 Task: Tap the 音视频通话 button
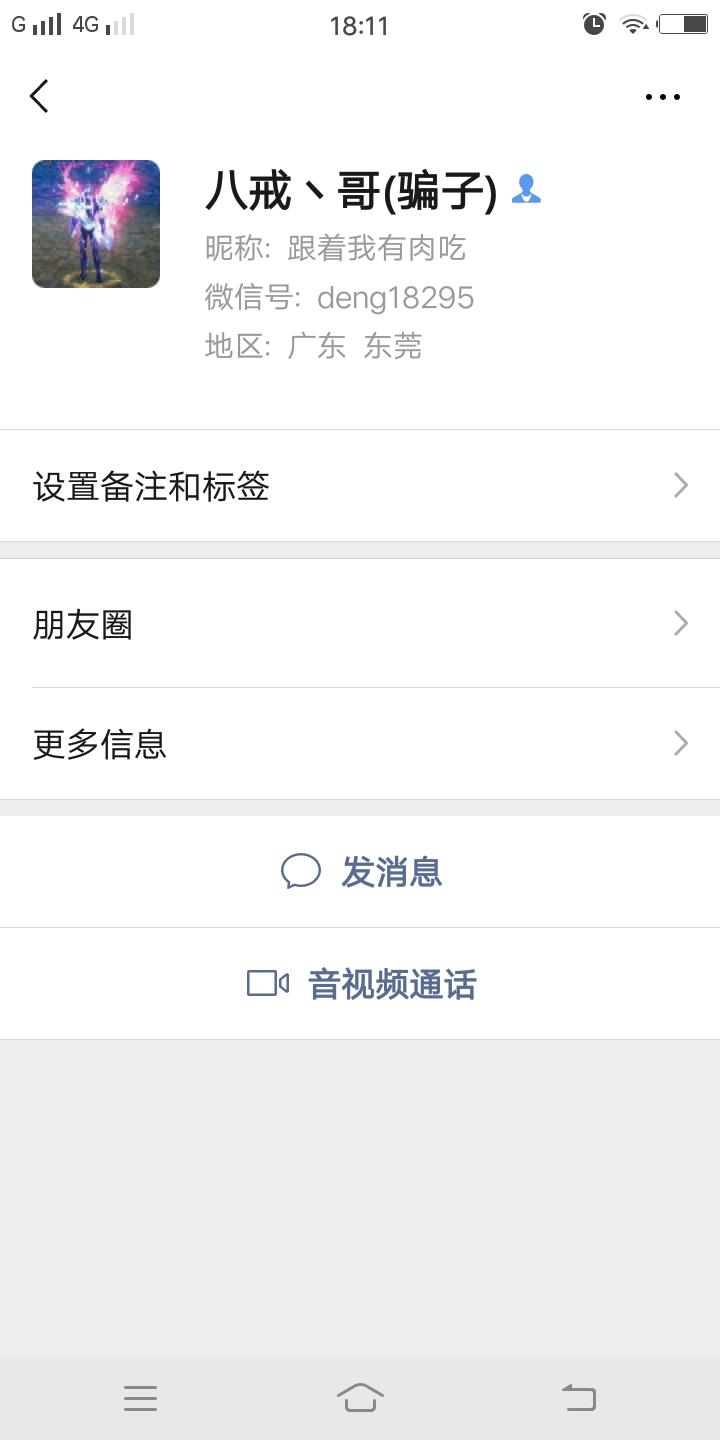[391, 985]
